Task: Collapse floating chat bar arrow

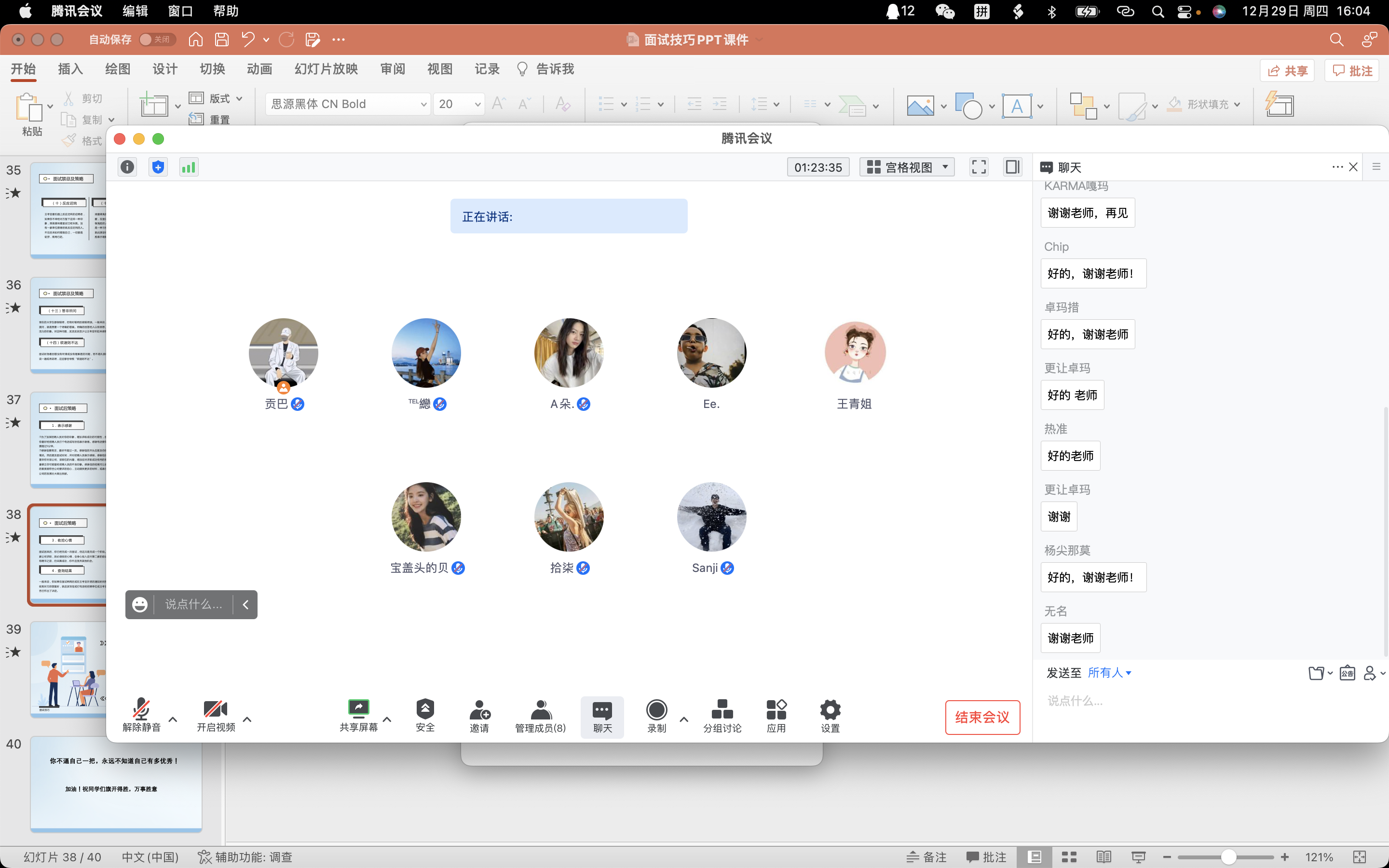Action: pos(245,605)
